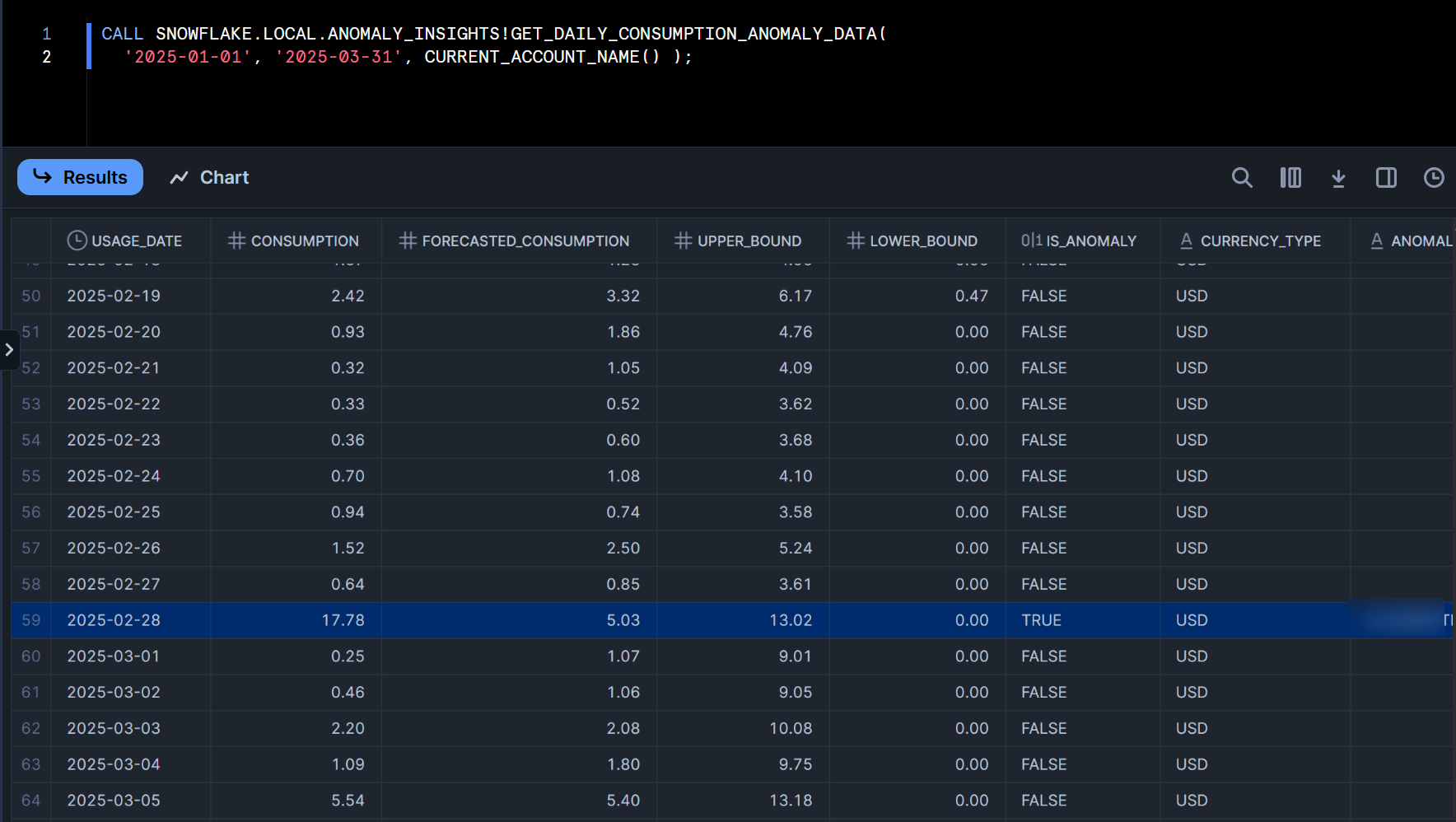Click CURRENT_ACCOUNT_NAME() in the SQL editor
1456x822 pixels.
542,57
